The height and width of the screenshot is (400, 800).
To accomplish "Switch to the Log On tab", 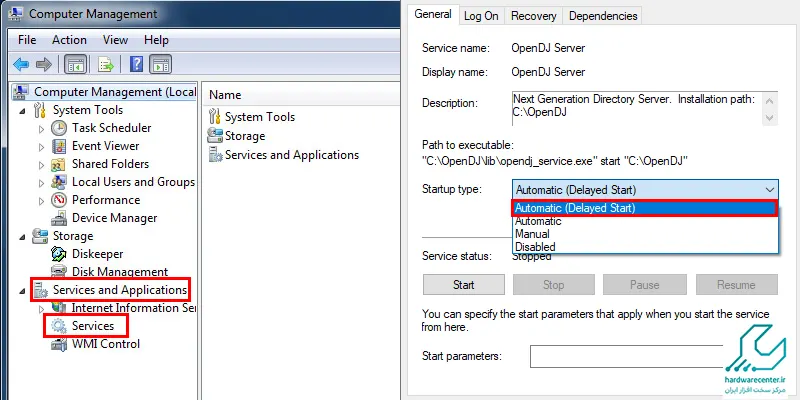I will click(x=481, y=16).
